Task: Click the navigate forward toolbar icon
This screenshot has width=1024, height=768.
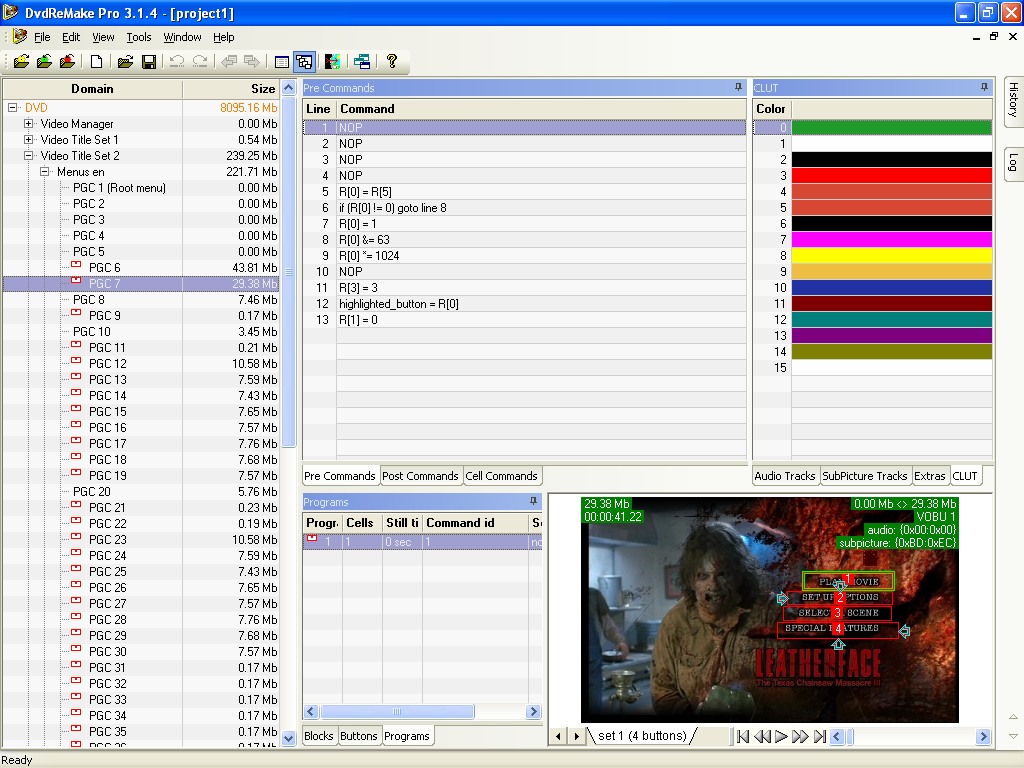Action: 252,61
